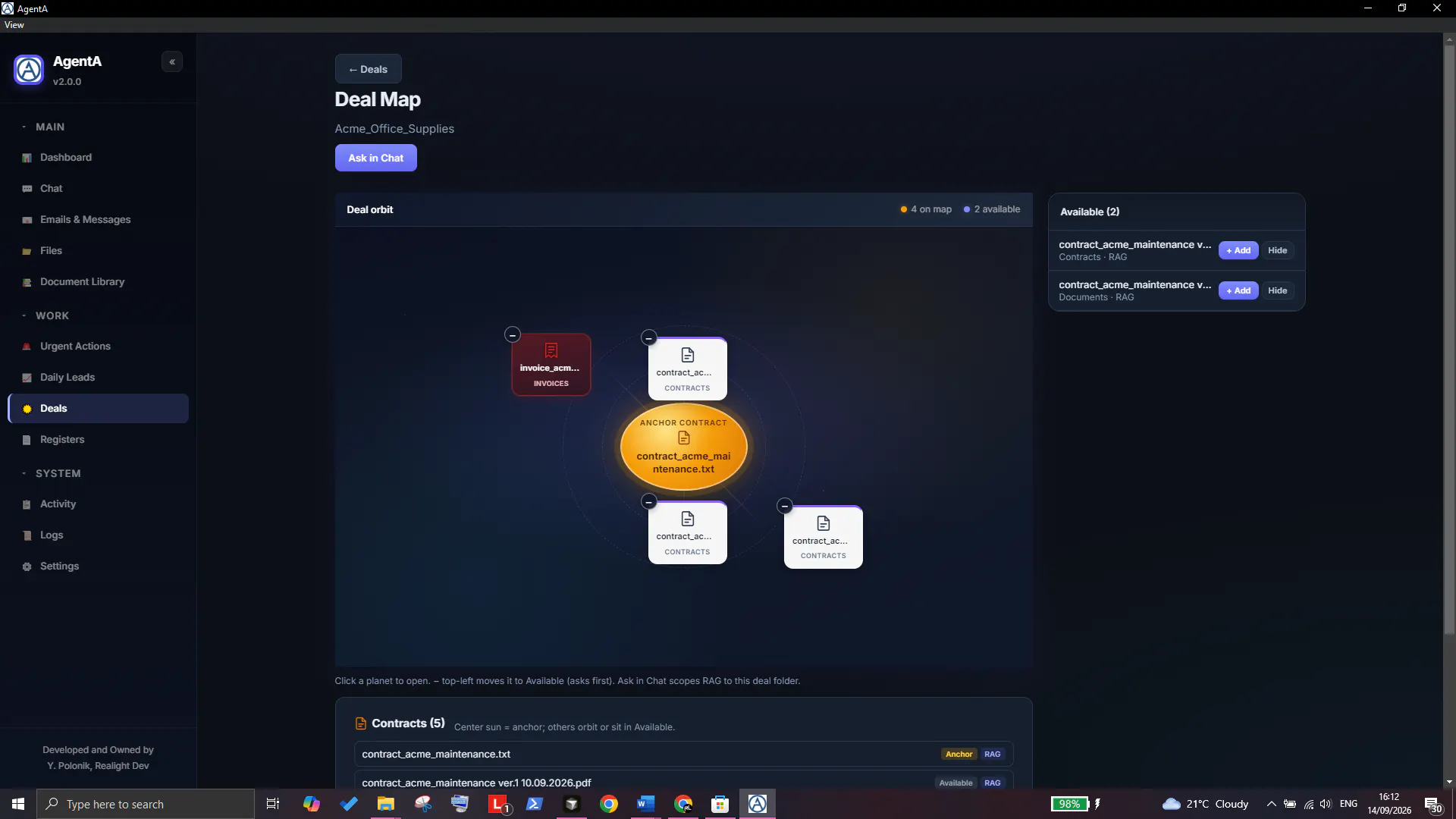
Task: Remove bottom-right contract planet via minus icon
Action: (785, 506)
